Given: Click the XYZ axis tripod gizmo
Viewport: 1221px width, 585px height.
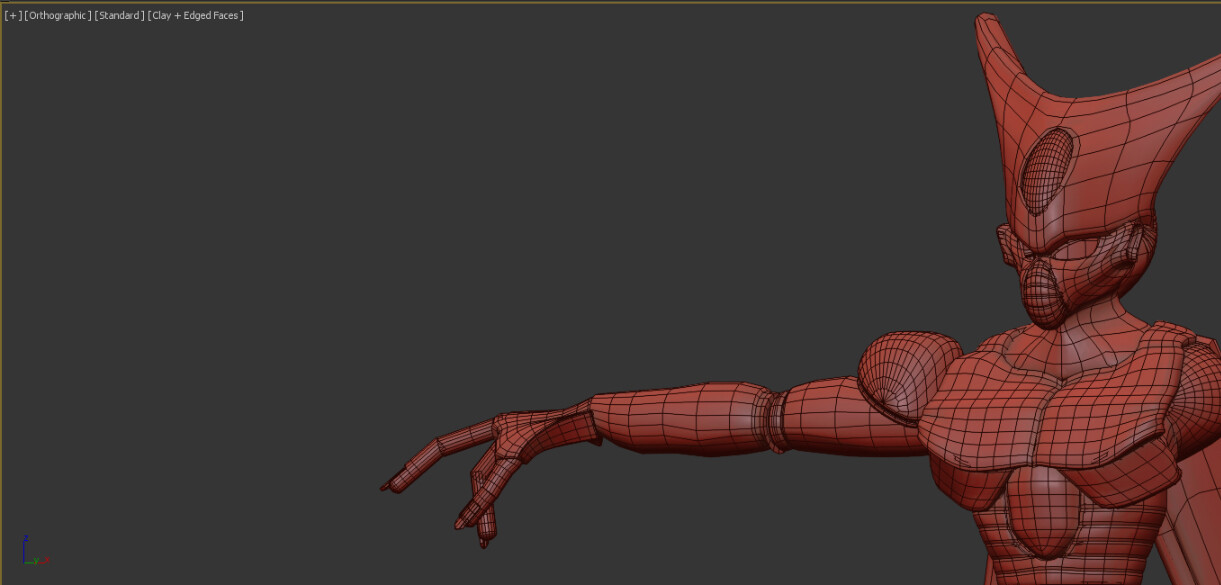Looking at the screenshot, I should click(34, 551).
